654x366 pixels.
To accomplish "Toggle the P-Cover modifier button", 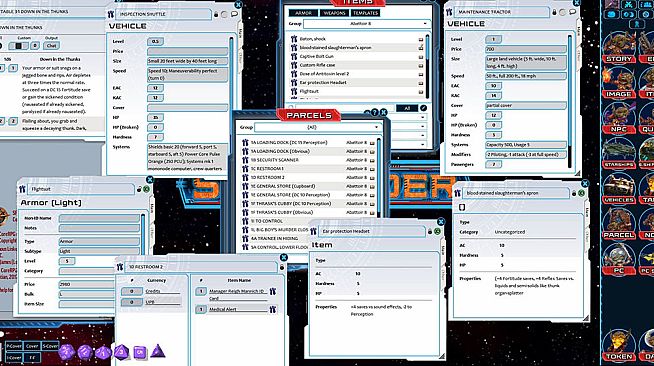I will coord(14,346).
